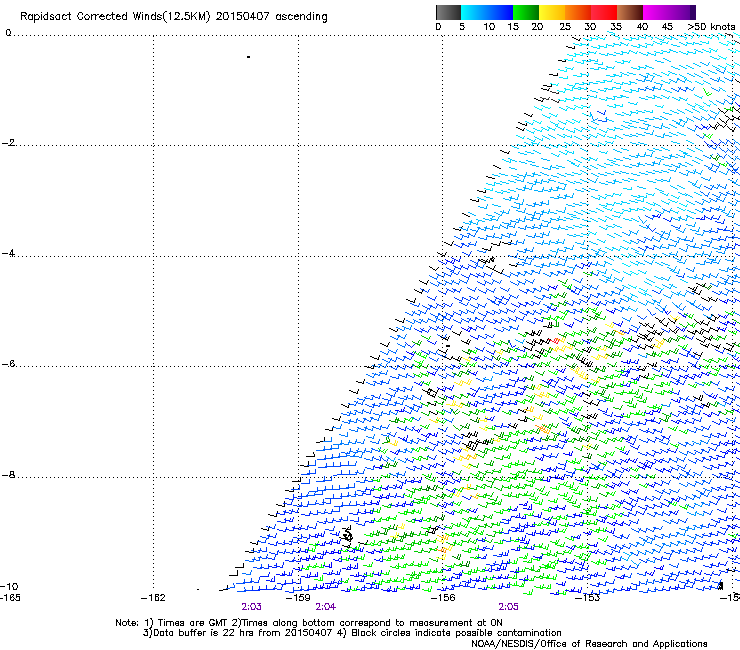Click the brown 35-40 knots legend swatch
Image resolution: width=740 pixels, height=650 pixels.
tap(630, 12)
